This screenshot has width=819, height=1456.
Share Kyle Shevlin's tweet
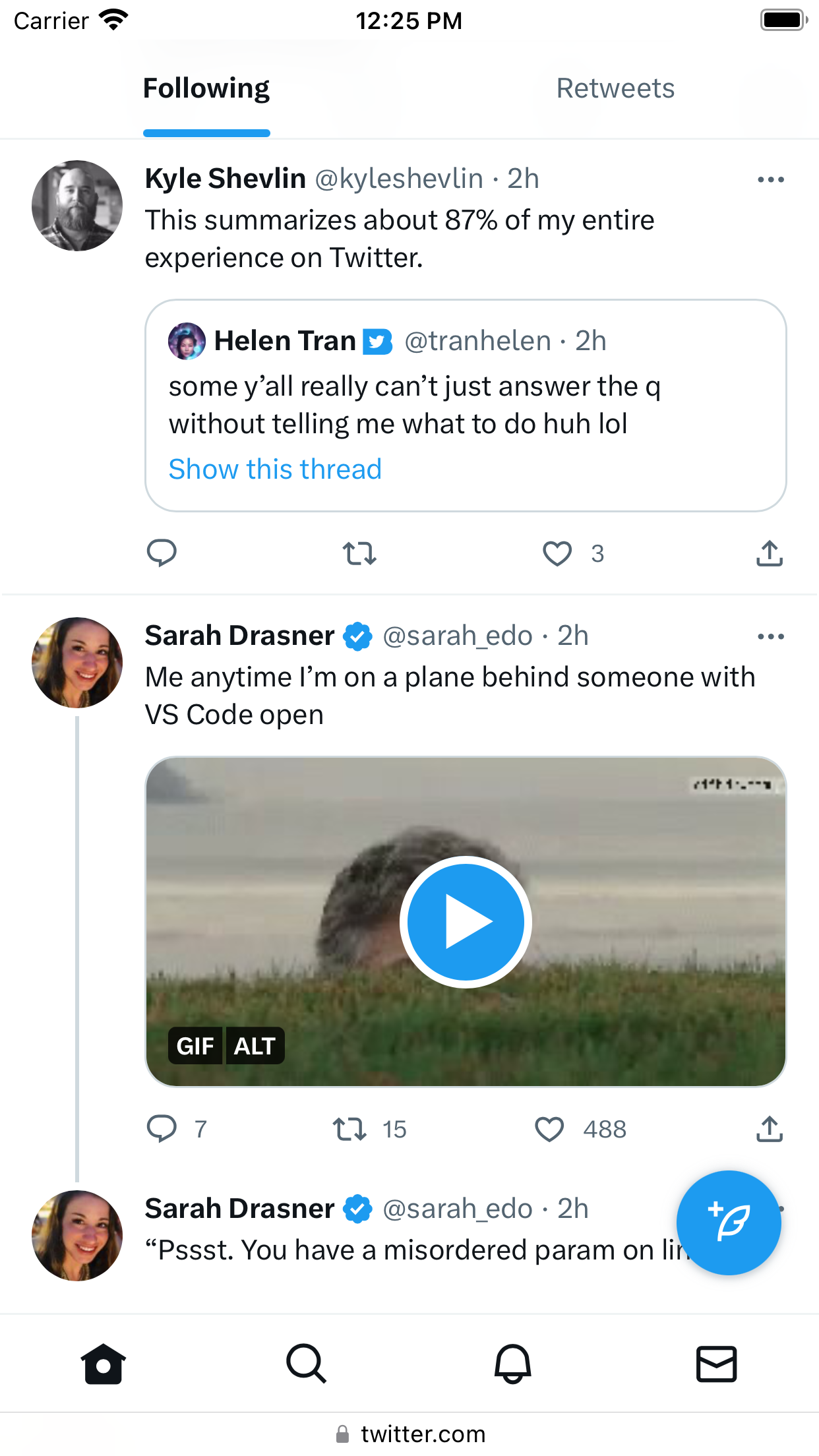(770, 553)
